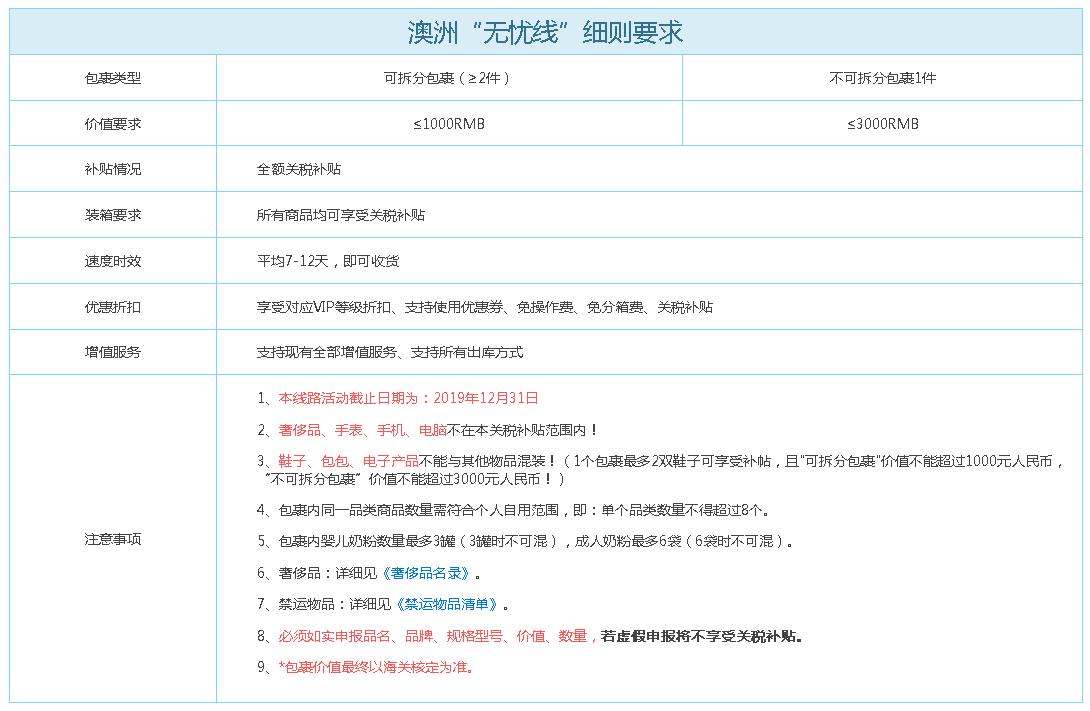
Task: Select the 注意事项 row label
Action: coord(113,539)
